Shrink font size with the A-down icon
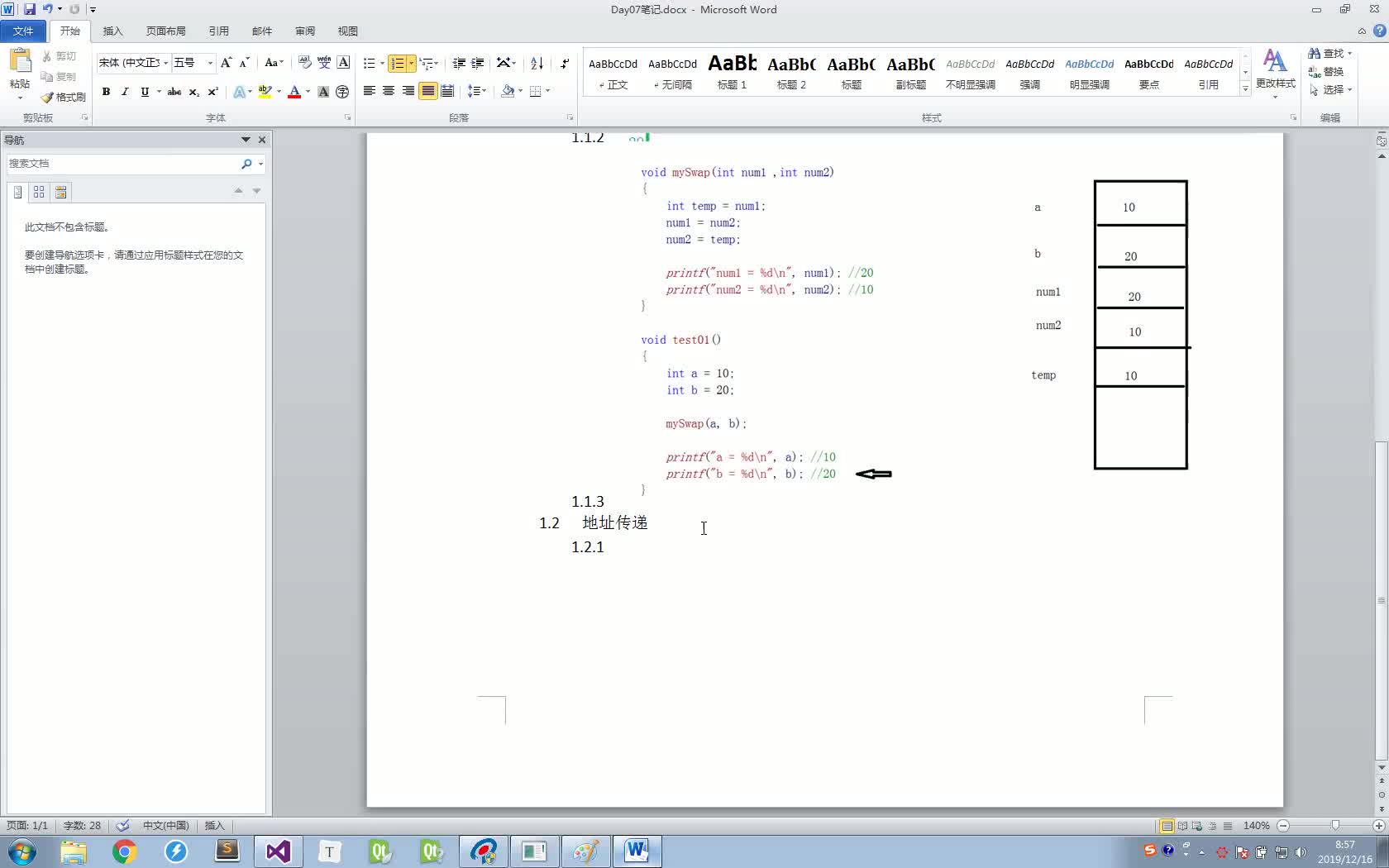 point(244,63)
